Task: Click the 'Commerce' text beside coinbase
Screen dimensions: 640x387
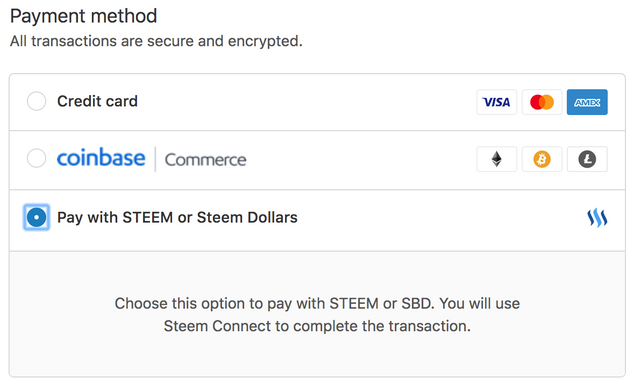Action: pyautogui.click(x=205, y=160)
